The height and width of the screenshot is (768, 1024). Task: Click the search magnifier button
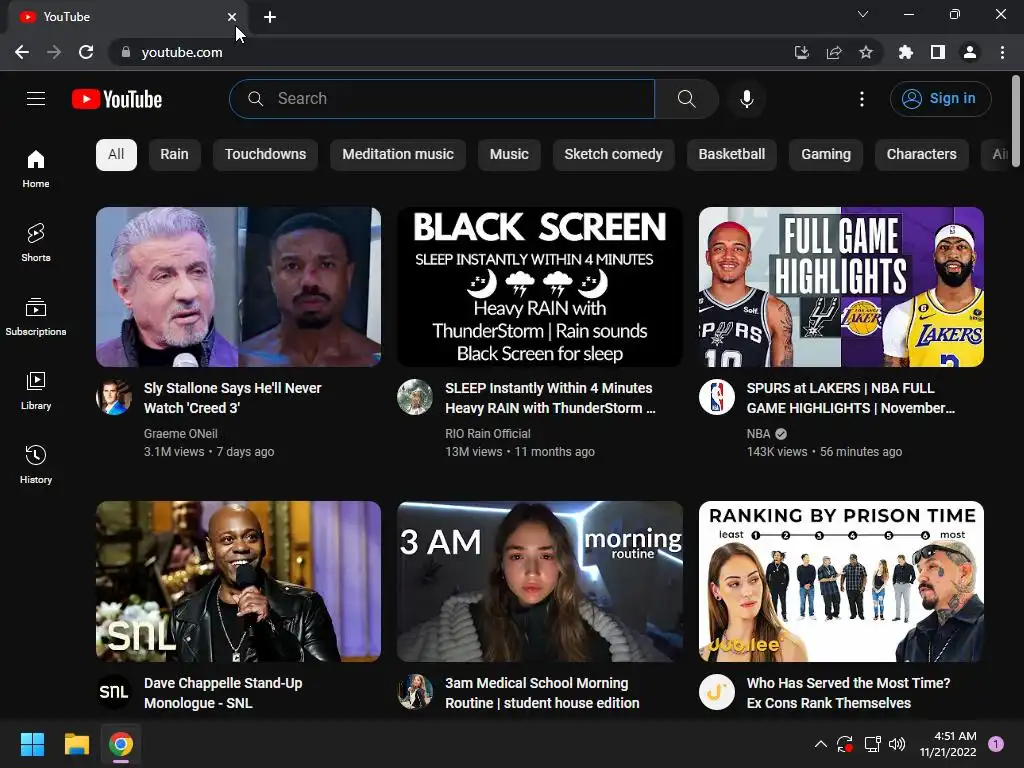point(686,99)
